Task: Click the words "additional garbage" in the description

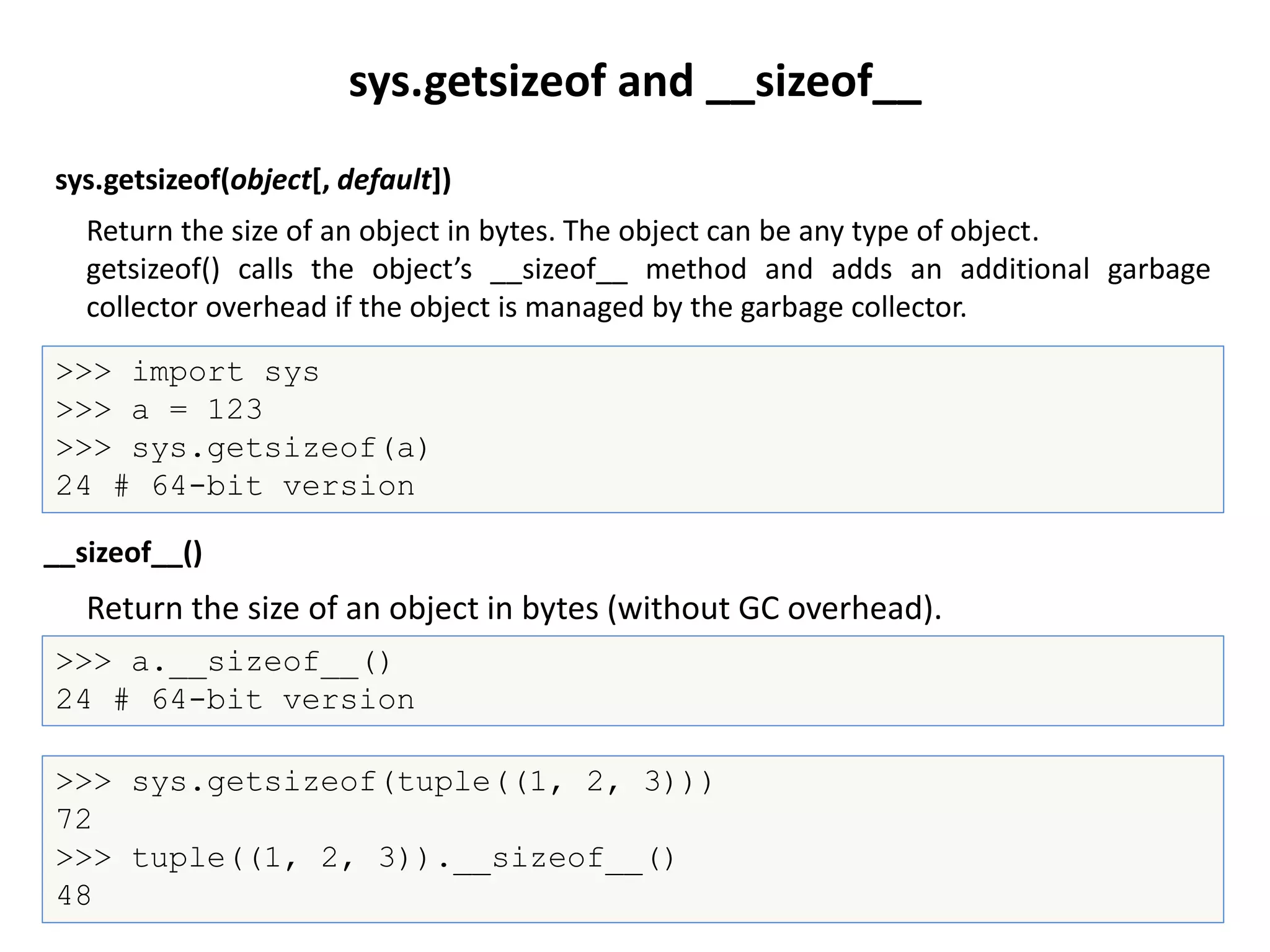Action: coord(1085,270)
